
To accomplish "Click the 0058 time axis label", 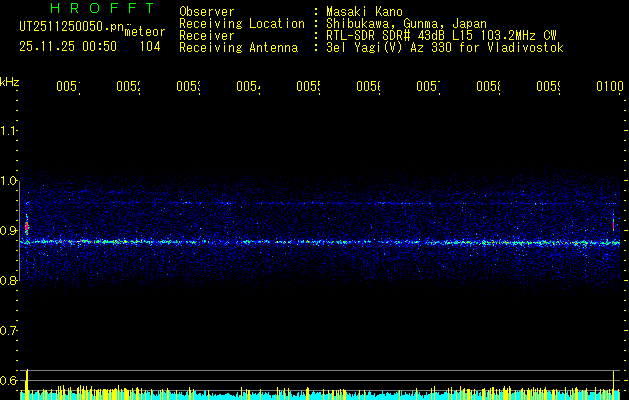I will tap(488, 86).
